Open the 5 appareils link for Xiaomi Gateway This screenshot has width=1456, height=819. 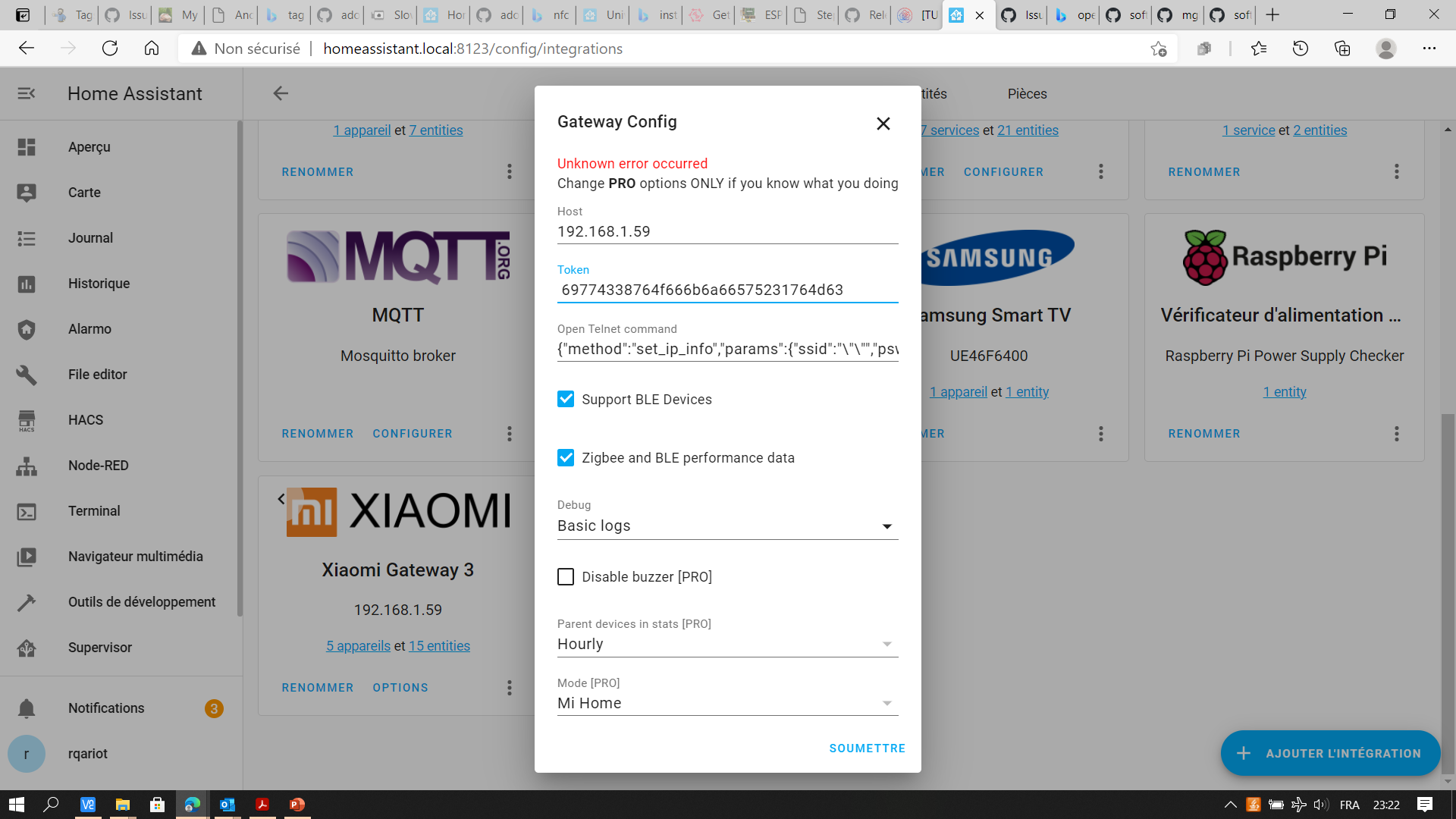click(358, 645)
